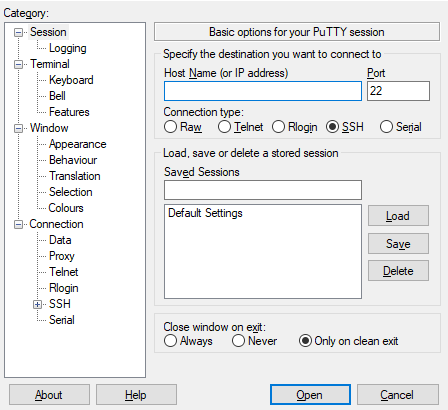This screenshot has width=448, height=410.
Task: Collapse the Terminal tree node
Action: click(x=18, y=64)
